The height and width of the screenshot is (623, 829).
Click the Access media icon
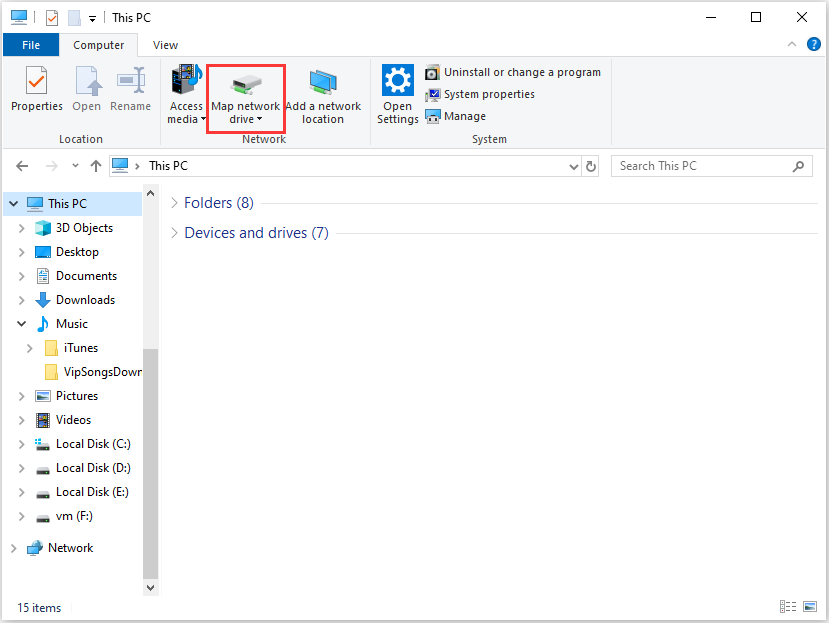(x=186, y=92)
